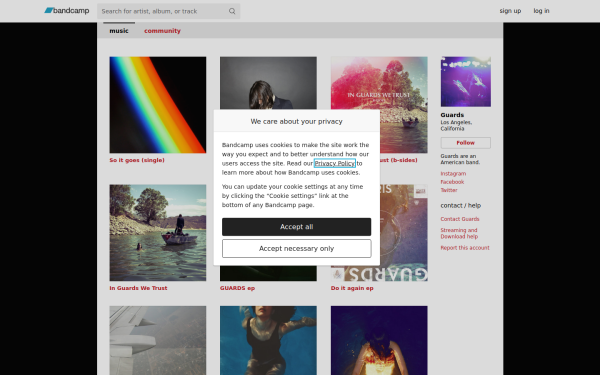Screen dimensions: 600x375
Task: Open the In Guards We Trust album cover with boat
Action: tap(158, 233)
